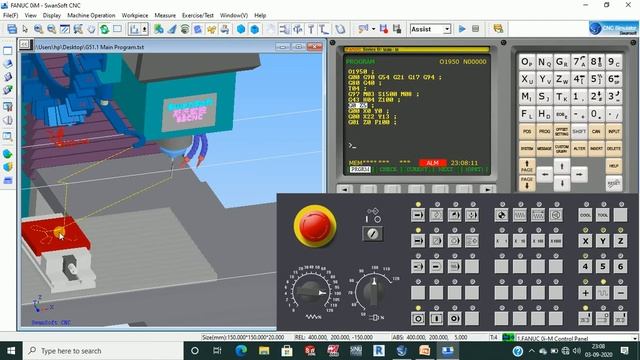Toggle the COOL coolant button
This screenshot has height=360, width=640.
tap(585, 215)
